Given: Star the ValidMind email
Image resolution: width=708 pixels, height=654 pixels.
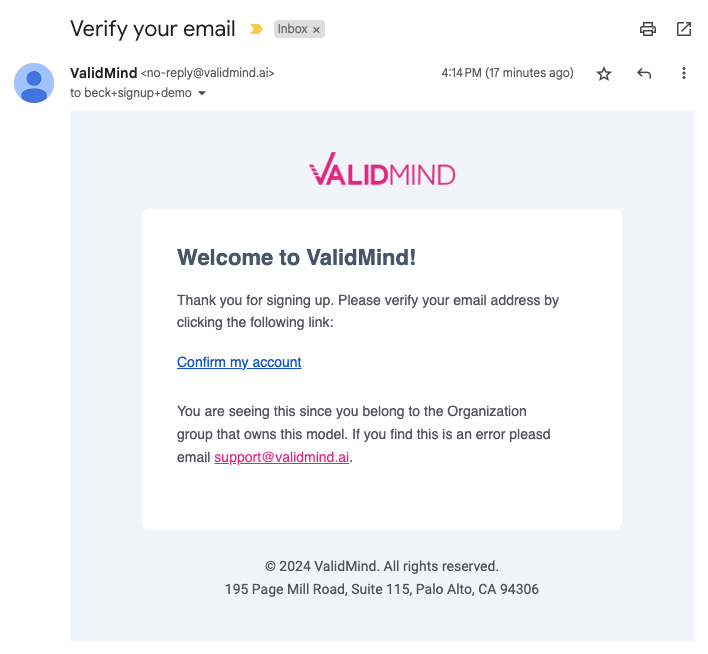Looking at the screenshot, I should 604,74.
